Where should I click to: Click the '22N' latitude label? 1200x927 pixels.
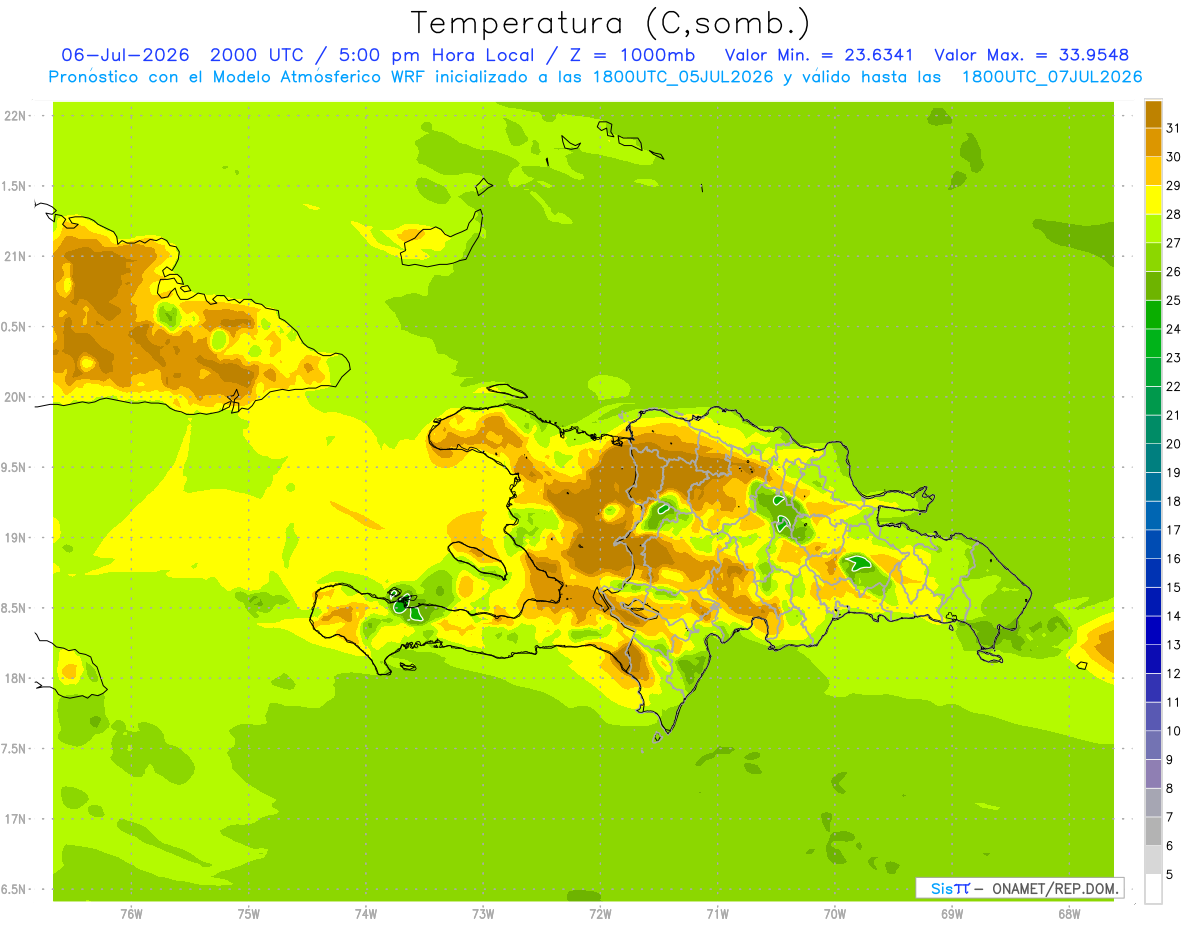[16, 115]
